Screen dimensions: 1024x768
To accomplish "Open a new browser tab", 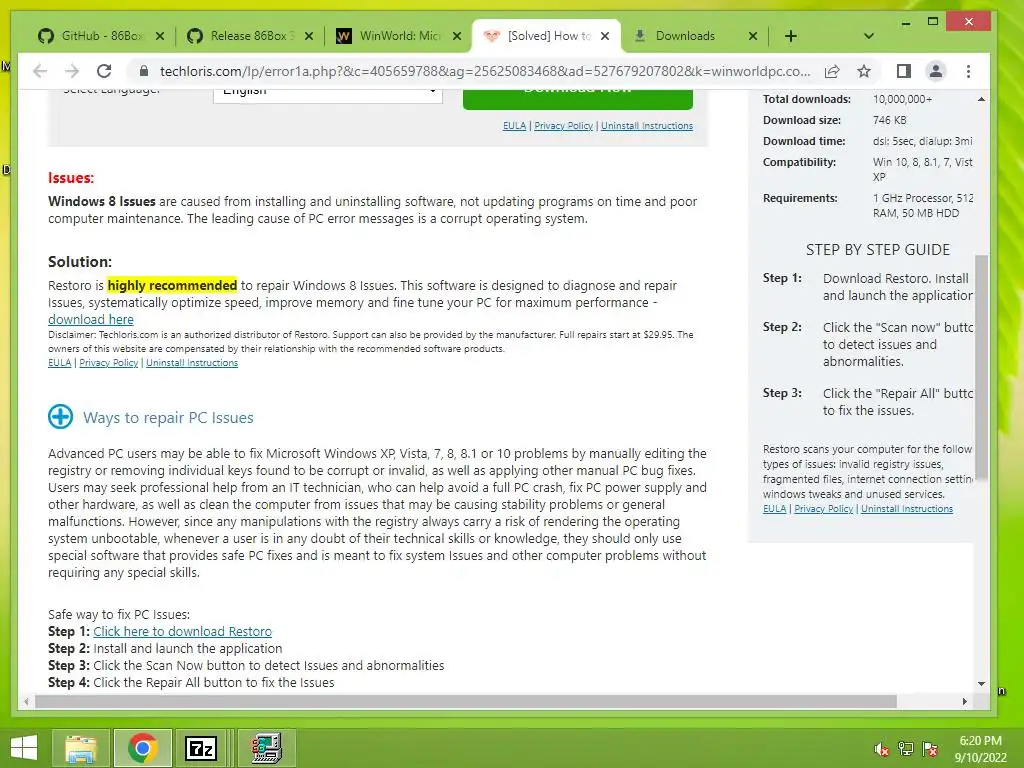I will tap(791, 37).
